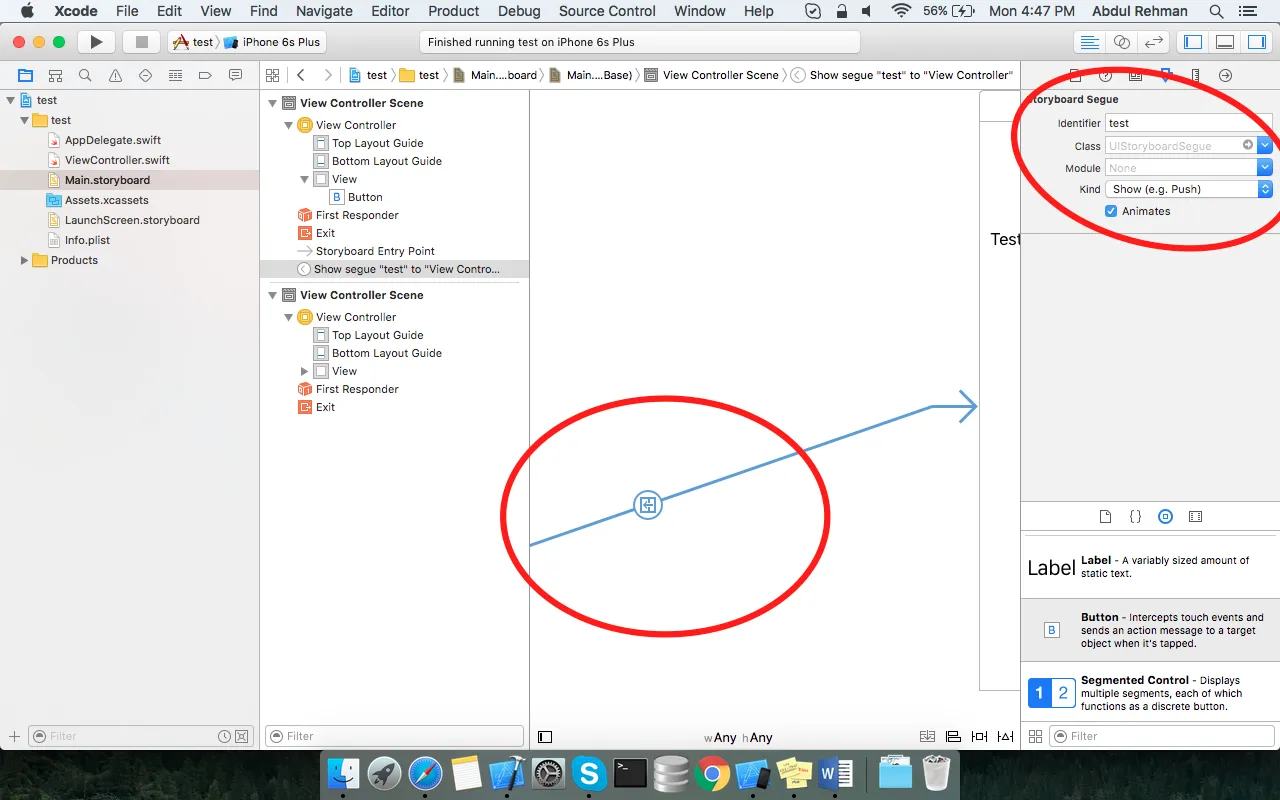Open Chrome from the Dock
The image size is (1280, 800).
[x=713, y=774]
